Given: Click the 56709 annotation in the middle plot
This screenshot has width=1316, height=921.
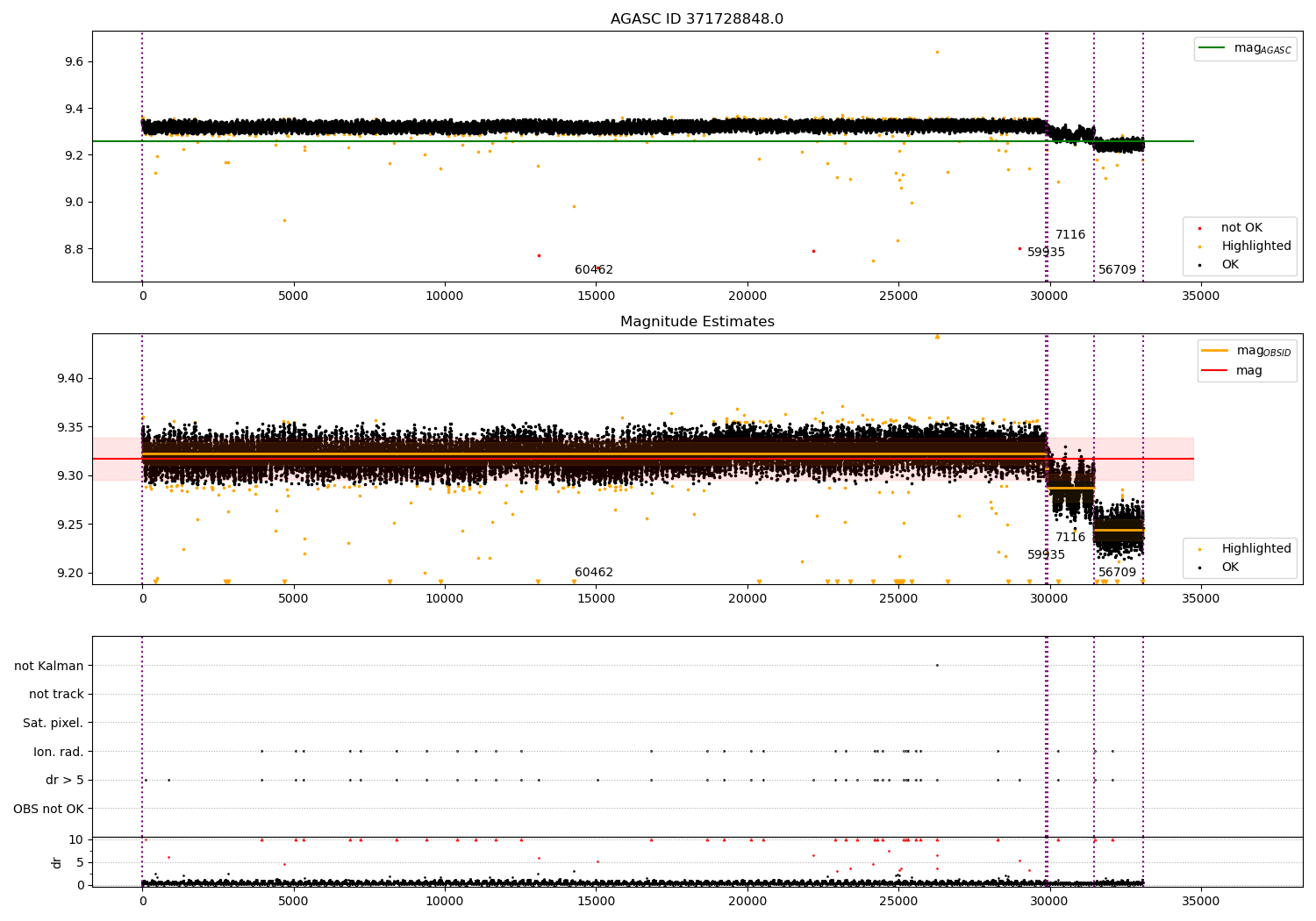Looking at the screenshot, I should (x=1117, y=573).
